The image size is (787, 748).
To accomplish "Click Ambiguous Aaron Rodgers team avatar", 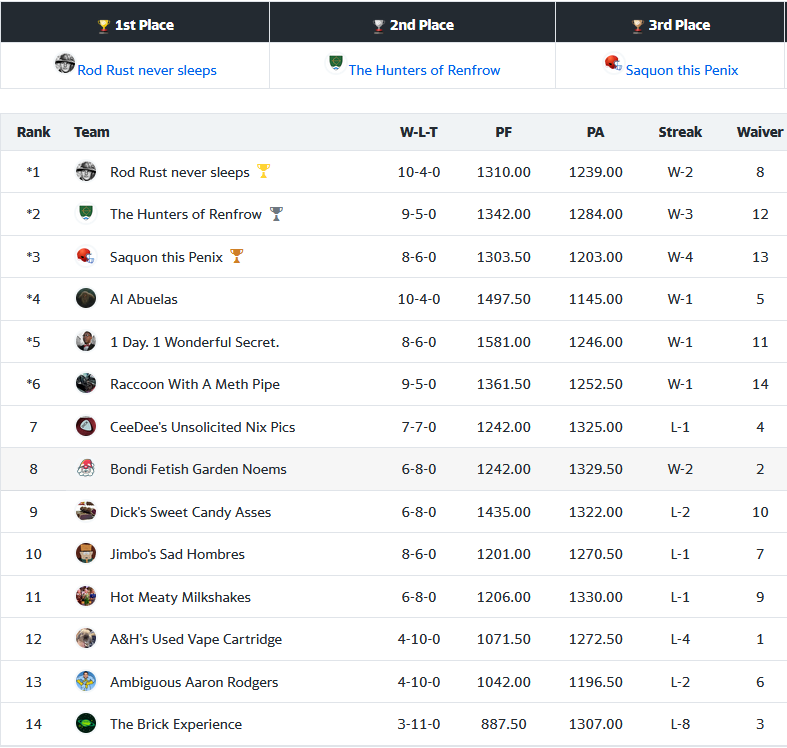I will [x=86, y=682].
